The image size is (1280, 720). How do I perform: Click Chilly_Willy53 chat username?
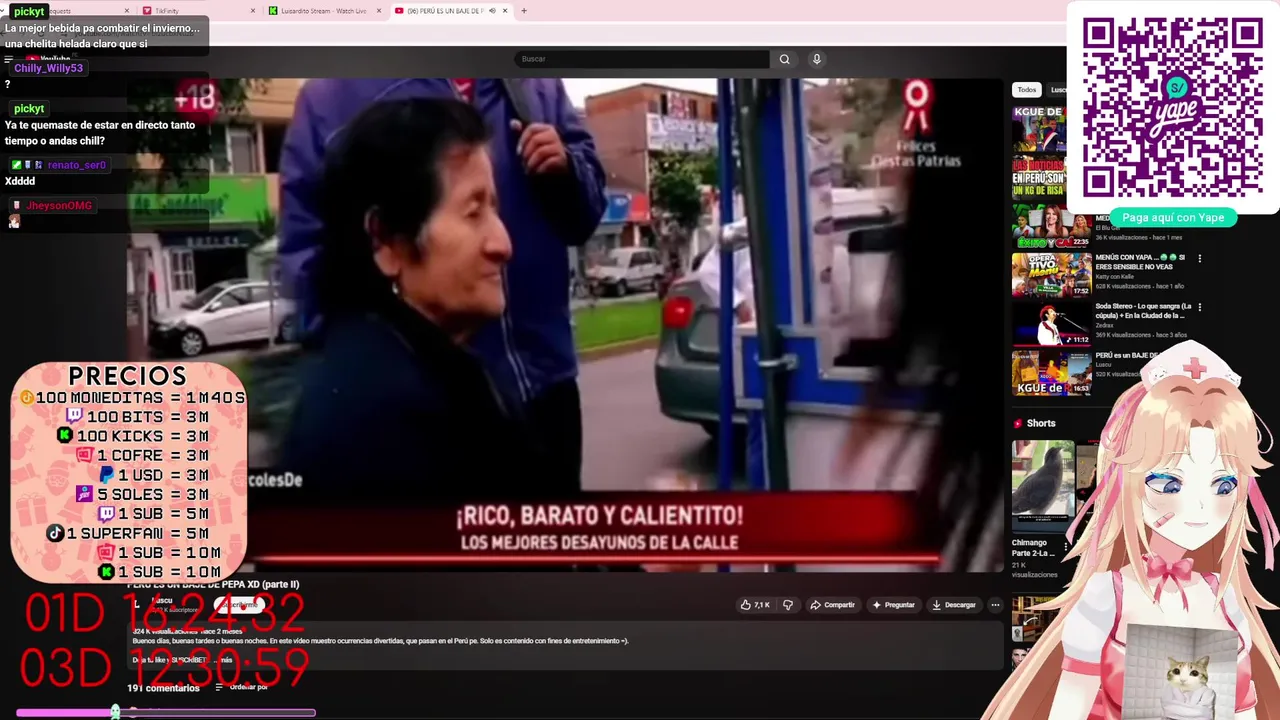pos(48,68)
